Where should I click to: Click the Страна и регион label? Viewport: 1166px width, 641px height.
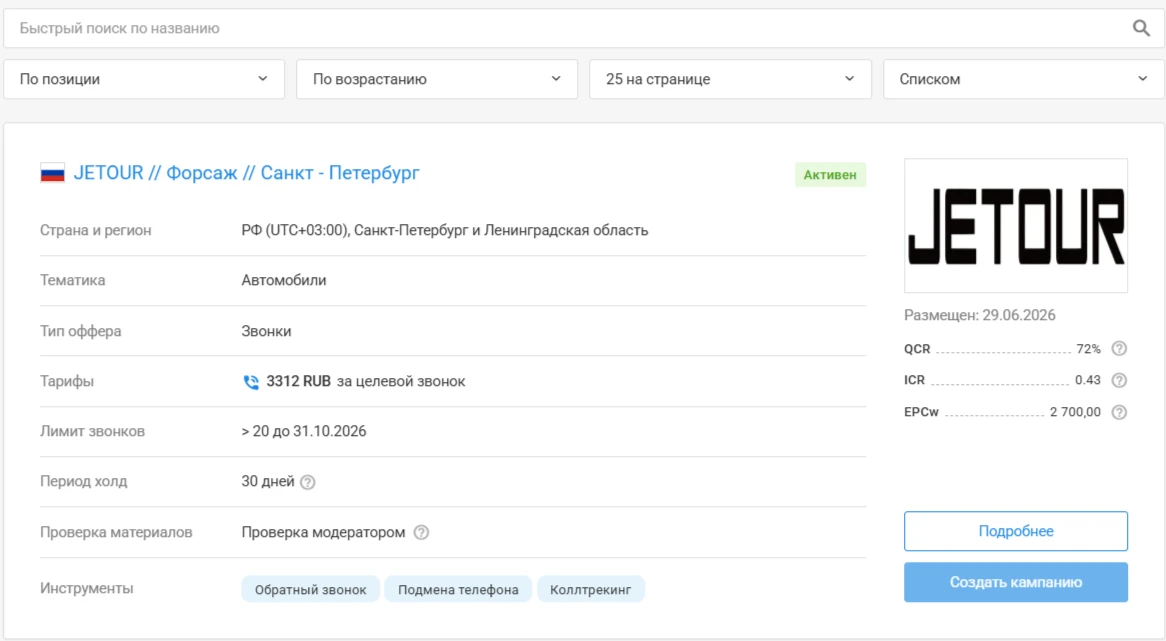(95, 231)
